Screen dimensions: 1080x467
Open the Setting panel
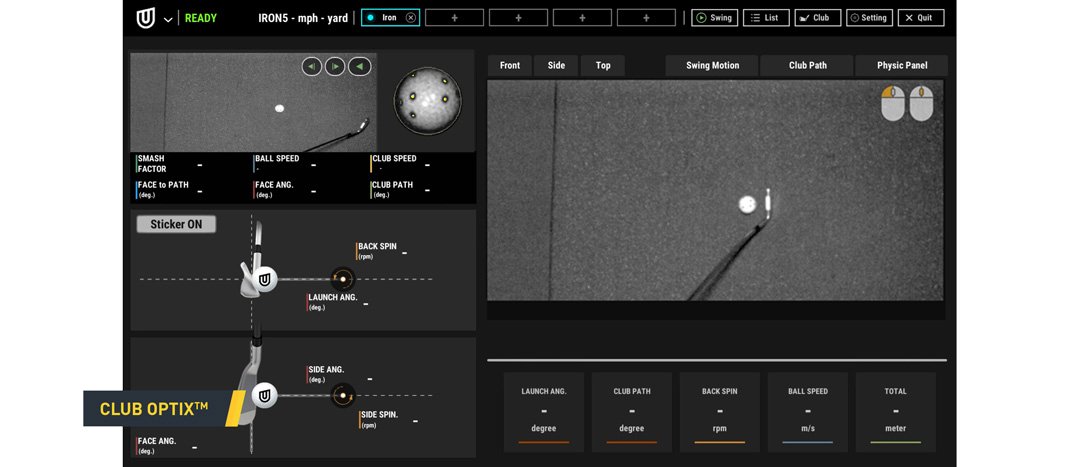coord(869,18)
